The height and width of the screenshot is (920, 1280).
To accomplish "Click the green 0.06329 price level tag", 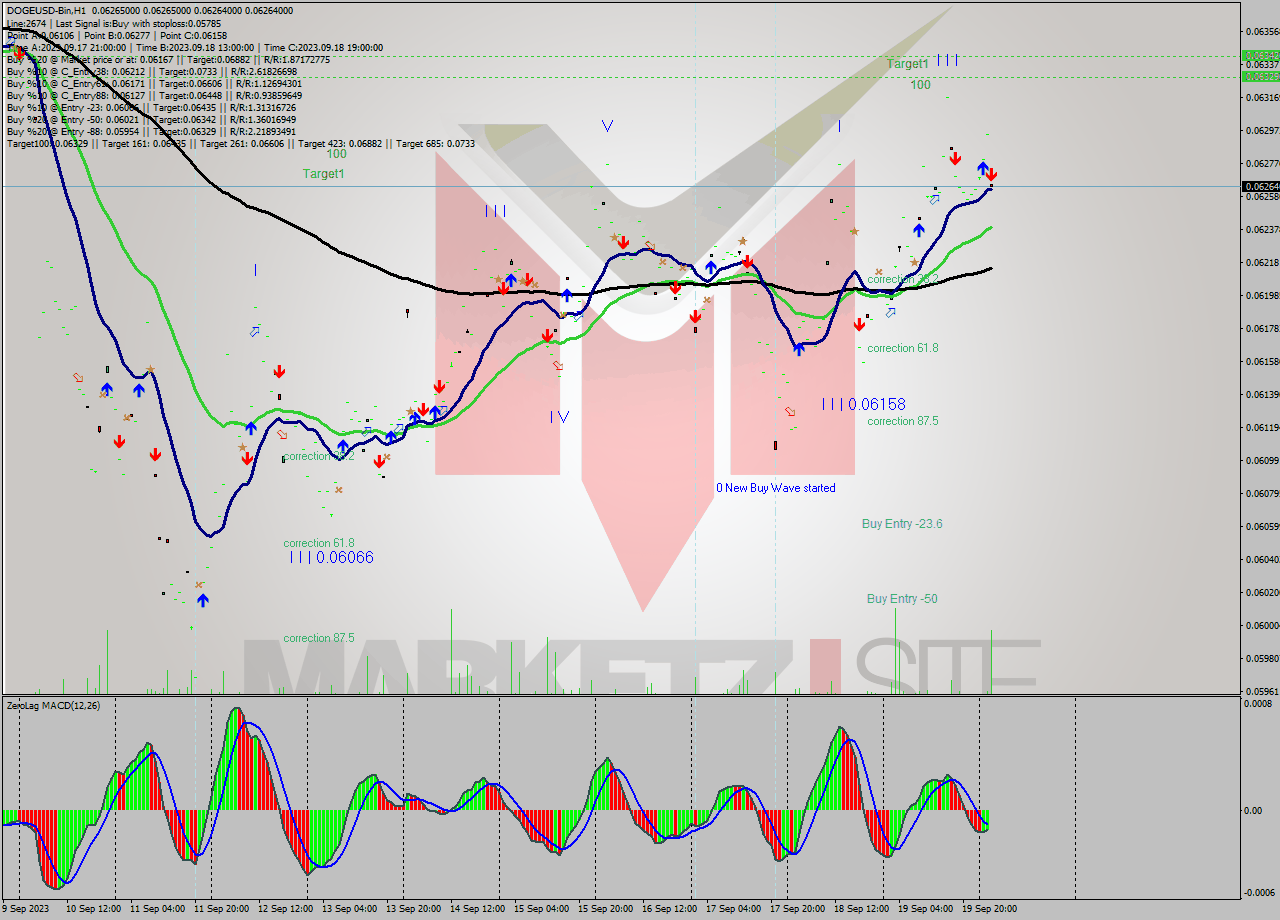I will coord(1260,76).
